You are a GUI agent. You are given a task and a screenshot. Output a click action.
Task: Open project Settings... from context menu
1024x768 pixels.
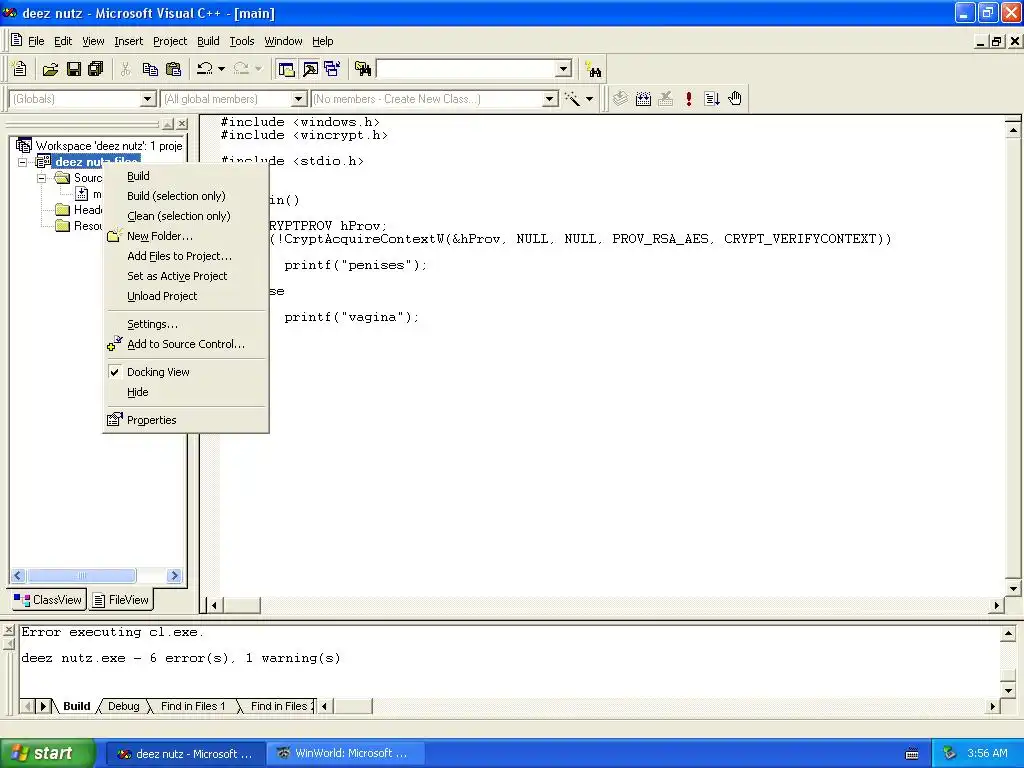[186, 324]
